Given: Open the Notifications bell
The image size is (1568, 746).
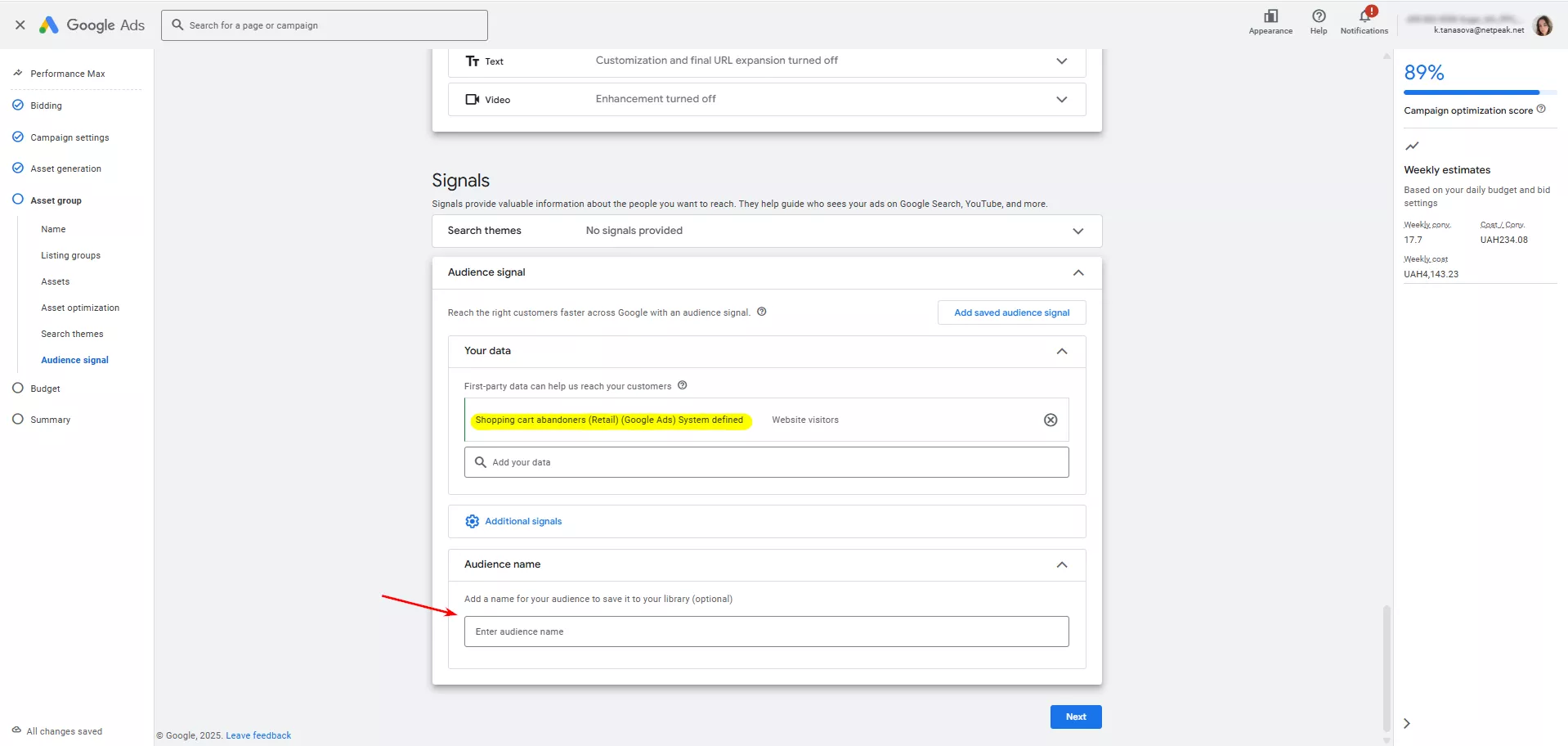Looking at the screenshot, I should point(1364,17).
